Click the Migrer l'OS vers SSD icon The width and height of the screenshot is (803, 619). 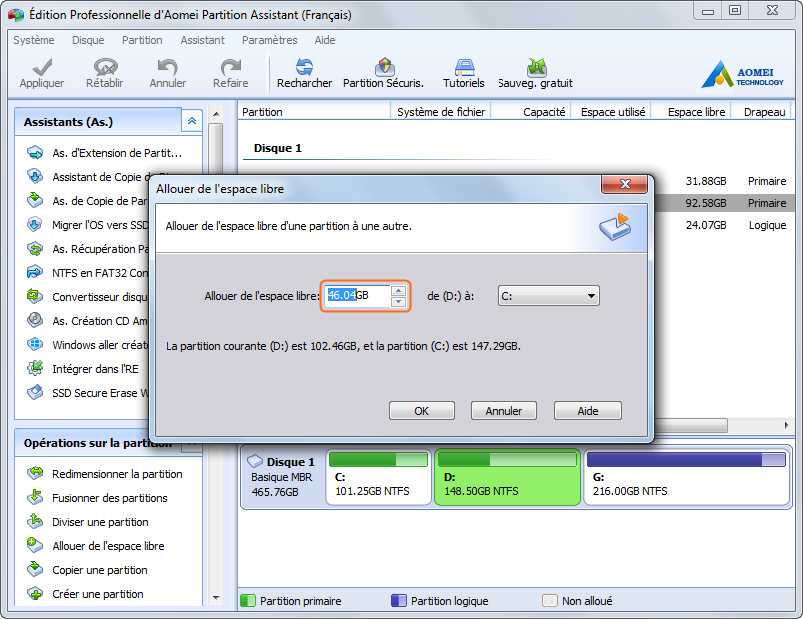(35, 225)
